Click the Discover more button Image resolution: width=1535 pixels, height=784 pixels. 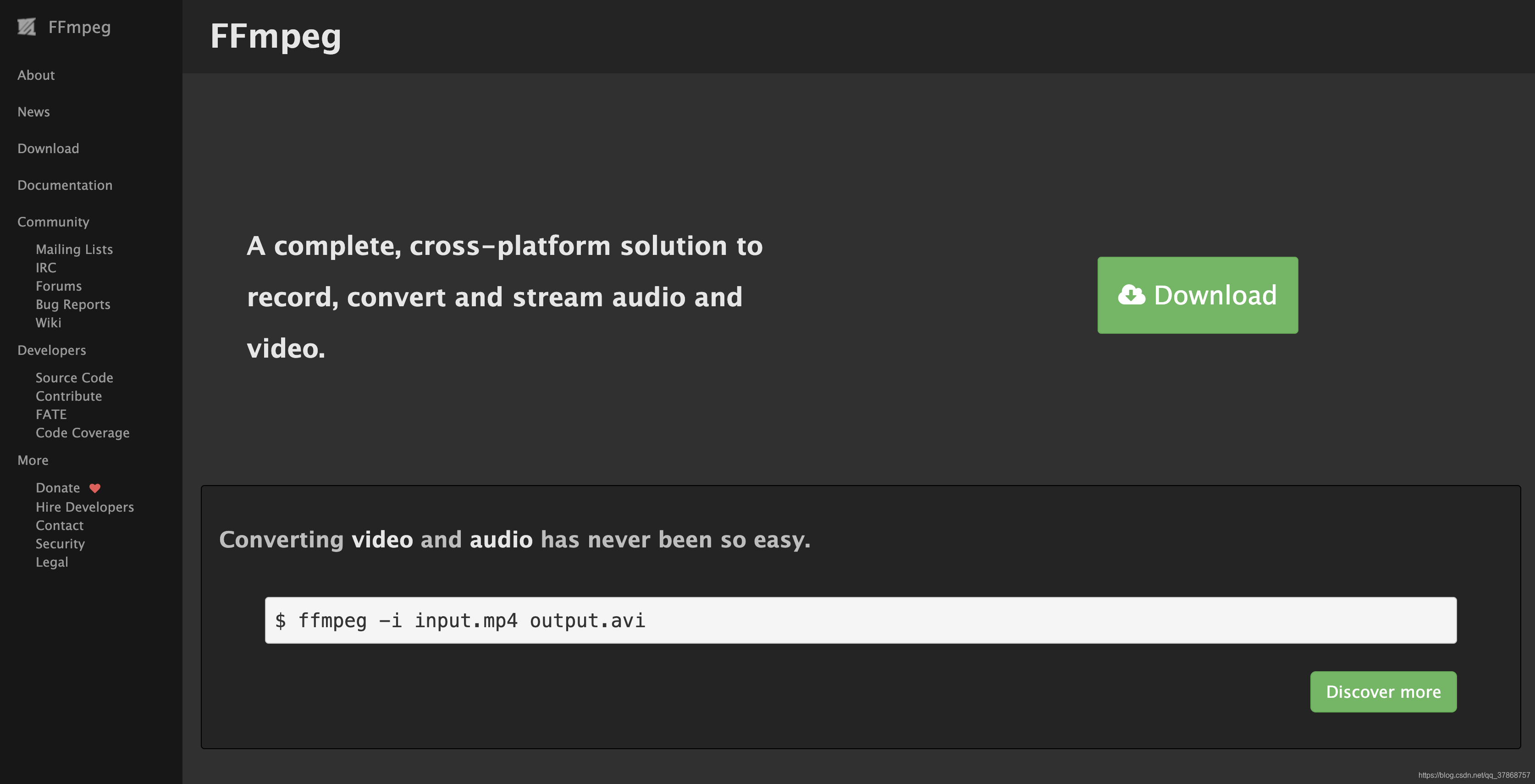point(1383,691)
